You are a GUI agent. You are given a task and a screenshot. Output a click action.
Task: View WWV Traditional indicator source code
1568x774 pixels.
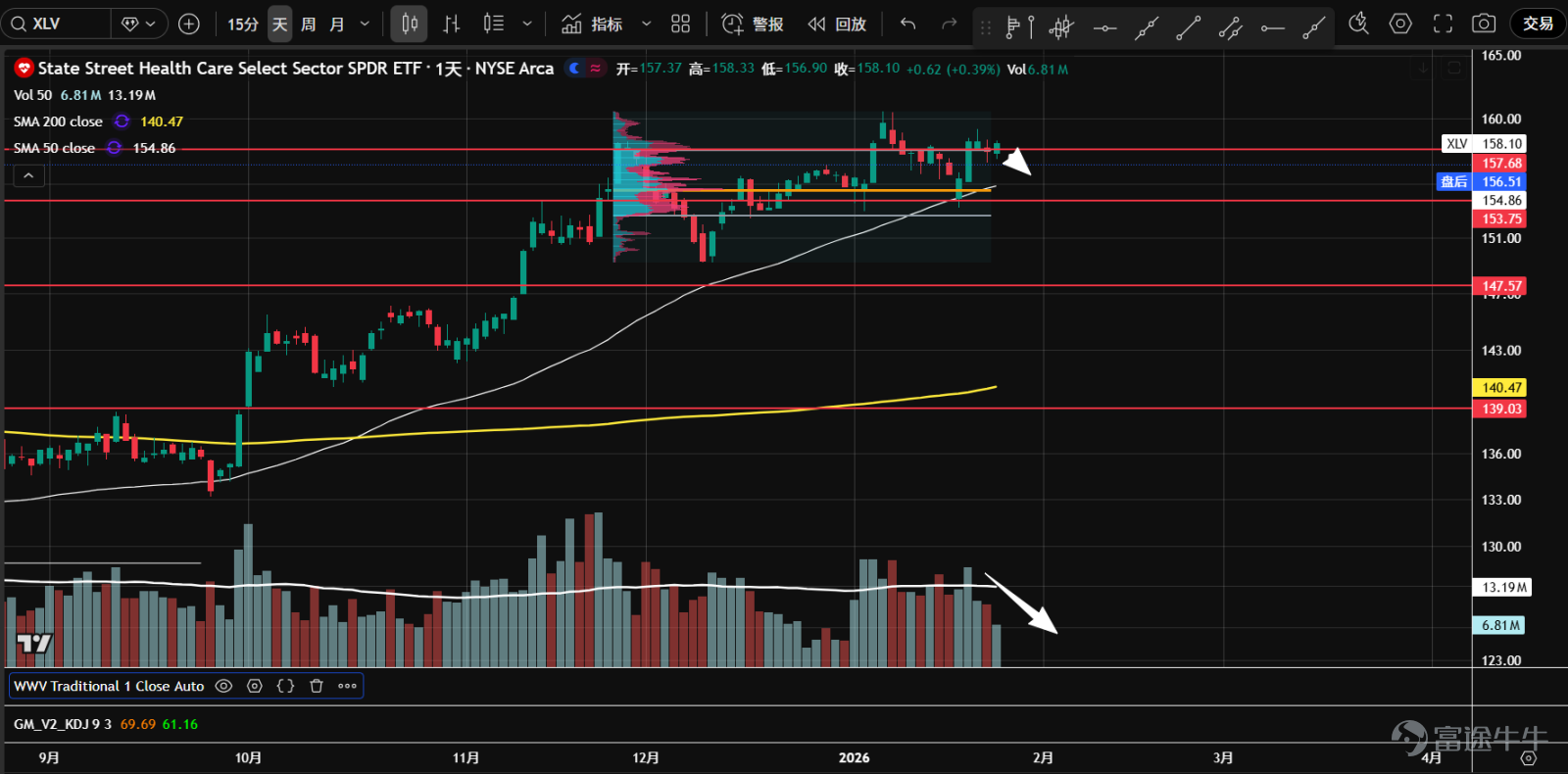coord(285,686)
